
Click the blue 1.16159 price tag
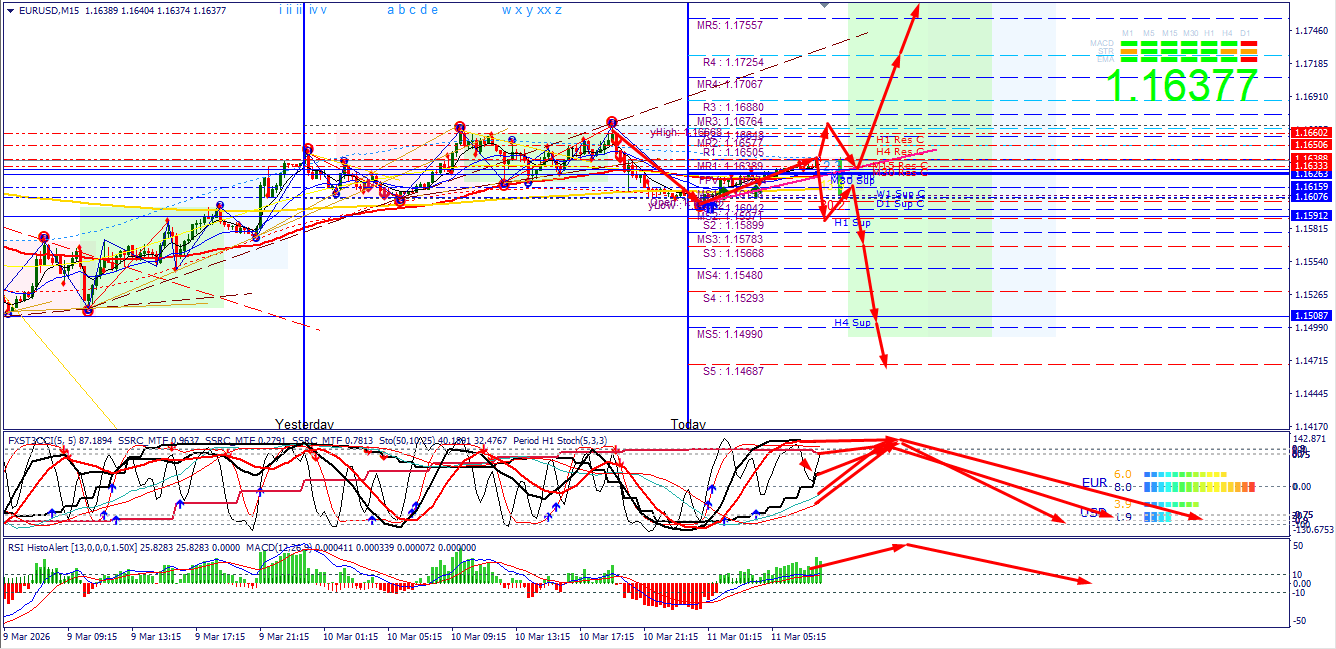(1311, 187)
